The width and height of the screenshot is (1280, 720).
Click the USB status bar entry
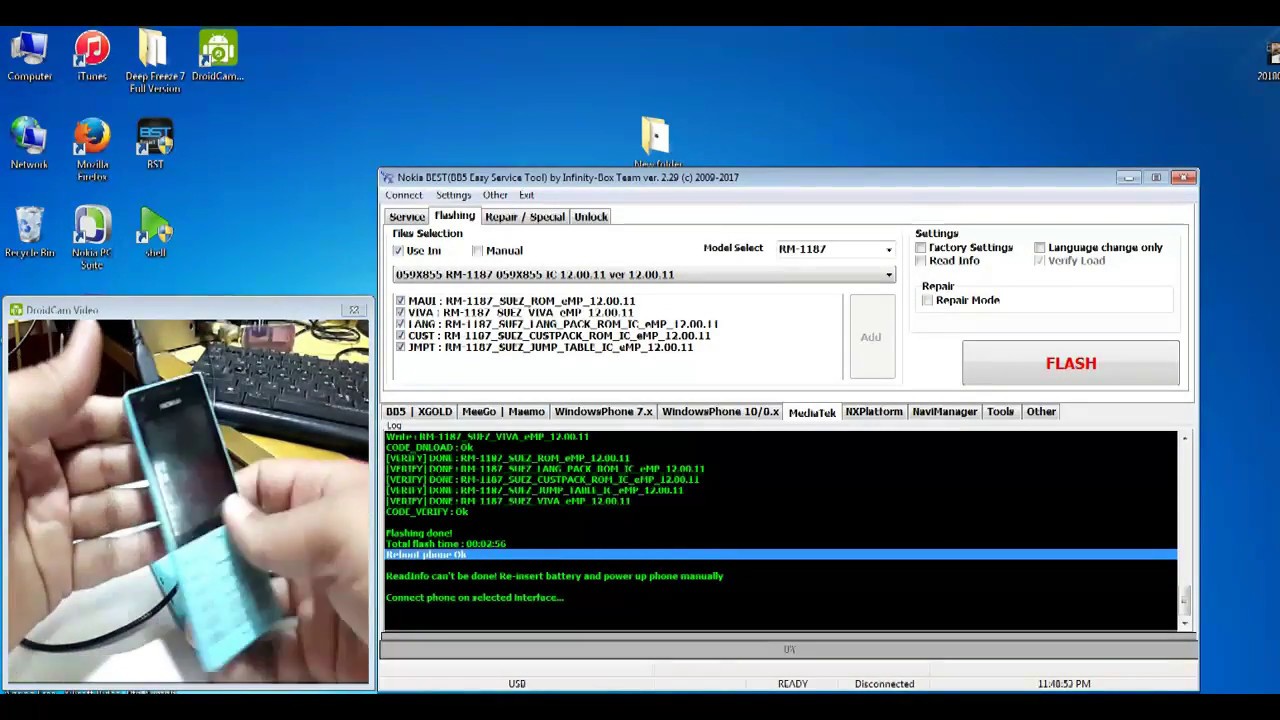pyautogui.click(x=517, y=684)
